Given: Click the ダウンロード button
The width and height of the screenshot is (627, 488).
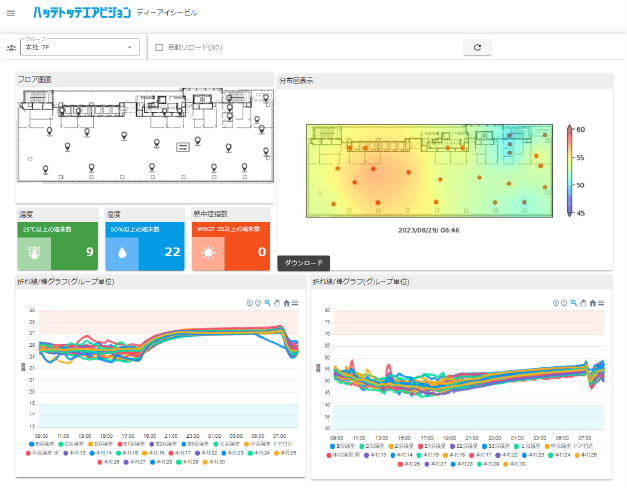Looking at the screenshot, I should (x=304, y=263).
